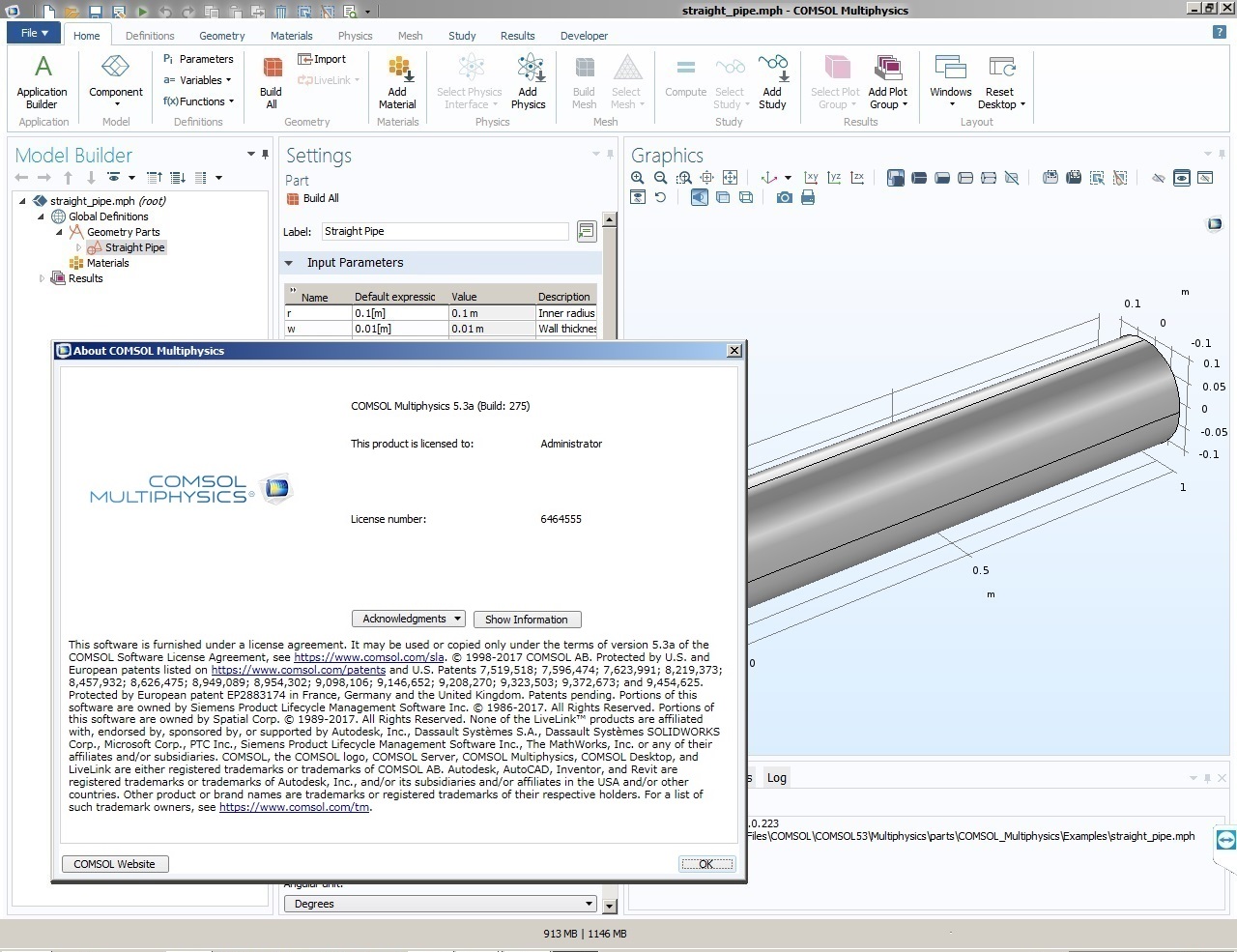Click the Show Information button
The height and width of the screenshot is (952, 1237).
click(x=527, y=620)
